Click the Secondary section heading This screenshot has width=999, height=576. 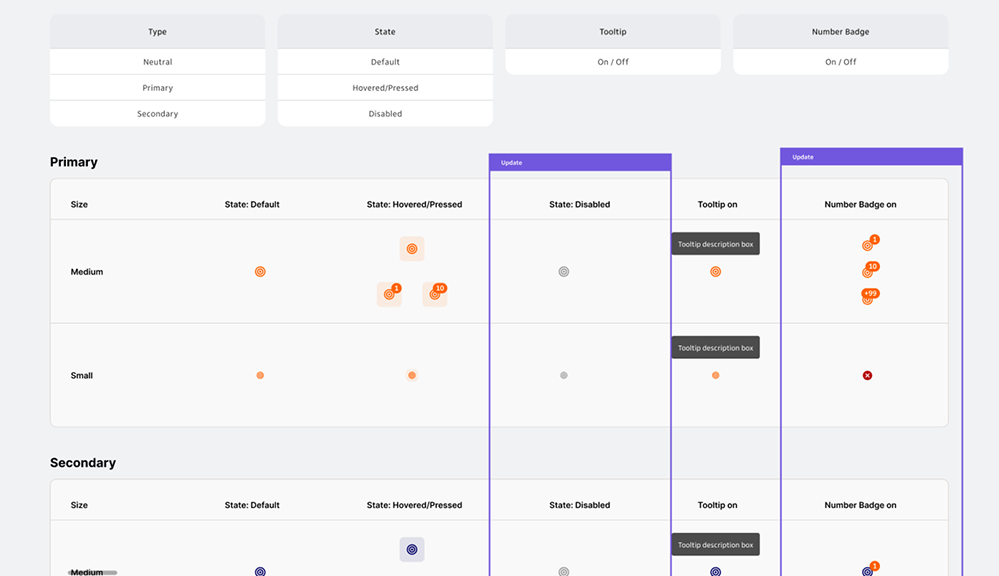pyautogui.click(x=83, y=463)
